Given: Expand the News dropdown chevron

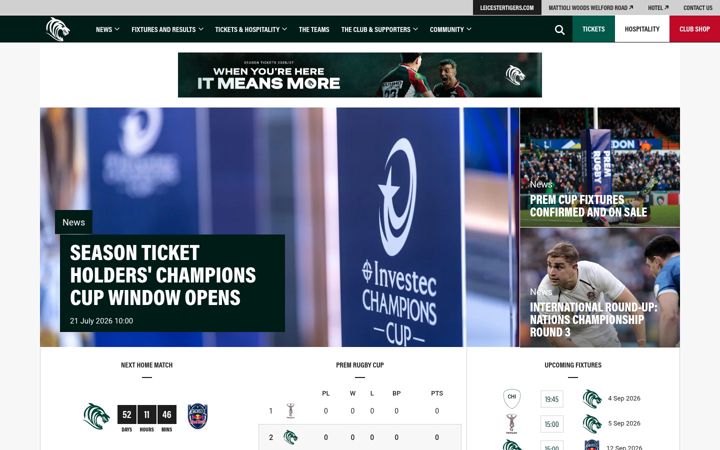Looking at the screenshot, I should (x=117, y=29).
